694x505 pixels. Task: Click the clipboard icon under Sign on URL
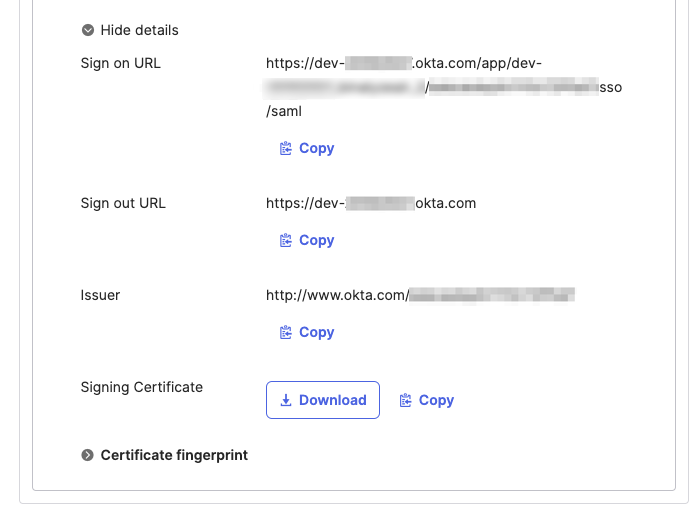[x=286, y=148]
